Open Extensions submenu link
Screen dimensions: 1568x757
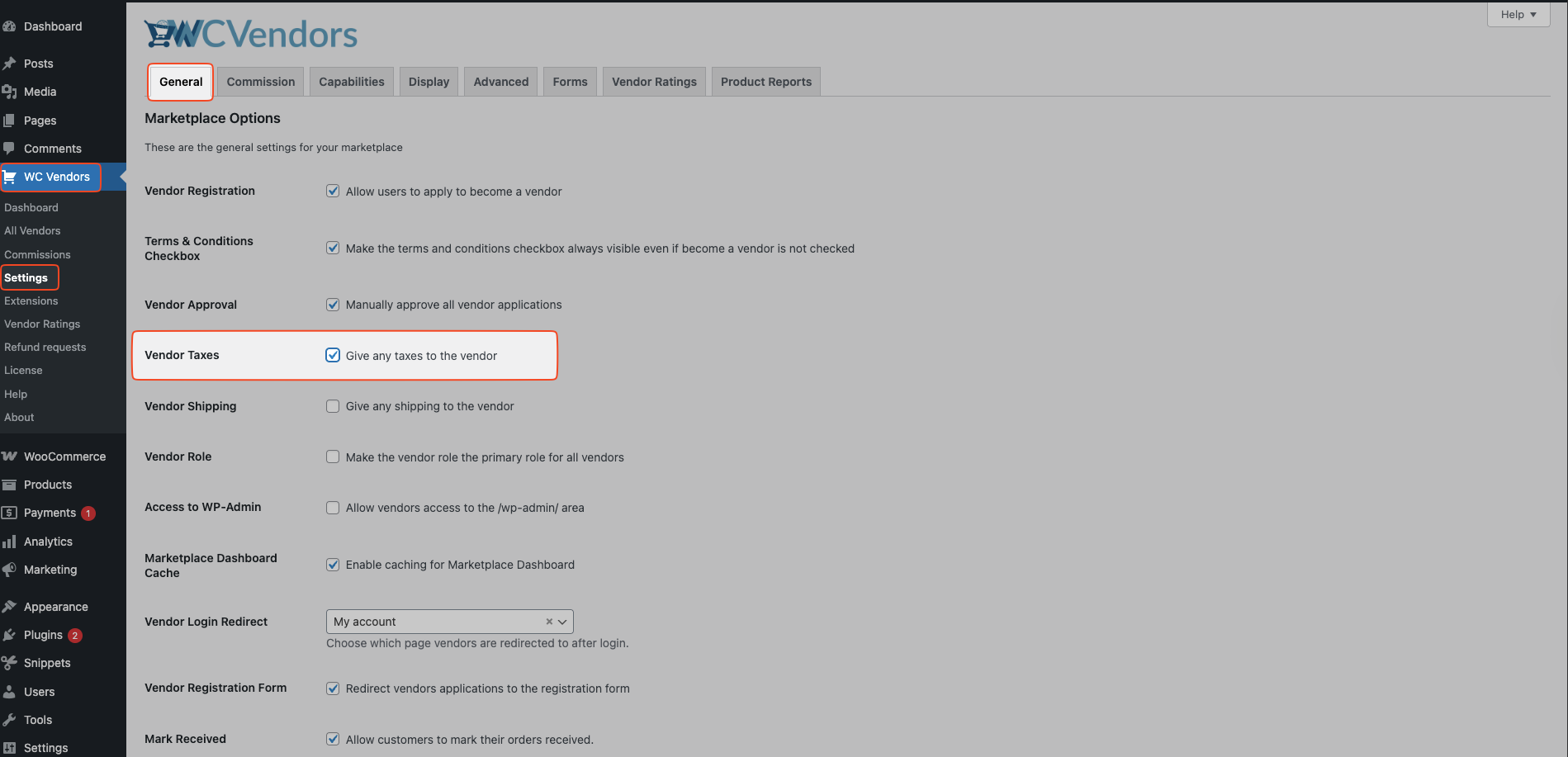pyautogui.click(x=31, y=300)
